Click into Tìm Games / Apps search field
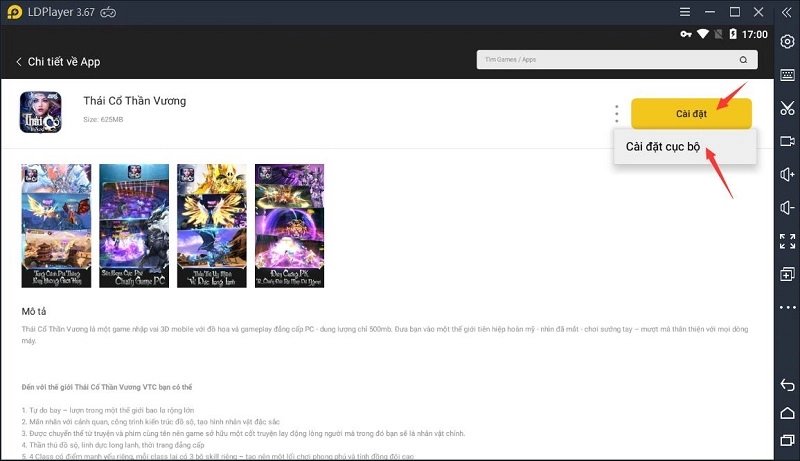 pyautogui.click(x=617, y=60)
